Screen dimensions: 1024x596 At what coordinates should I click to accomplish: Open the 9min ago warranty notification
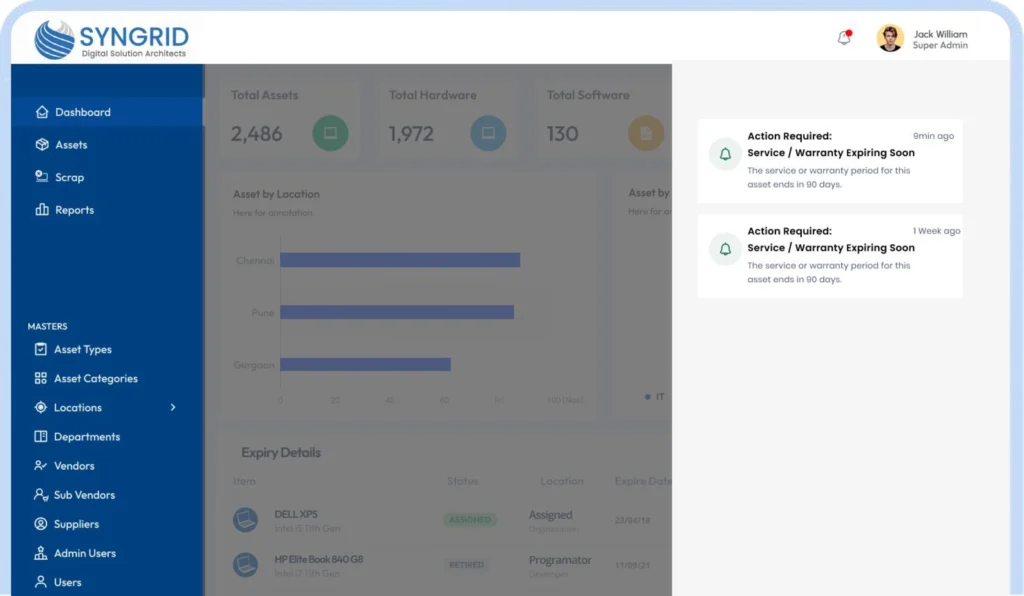(x=830, y=161)
